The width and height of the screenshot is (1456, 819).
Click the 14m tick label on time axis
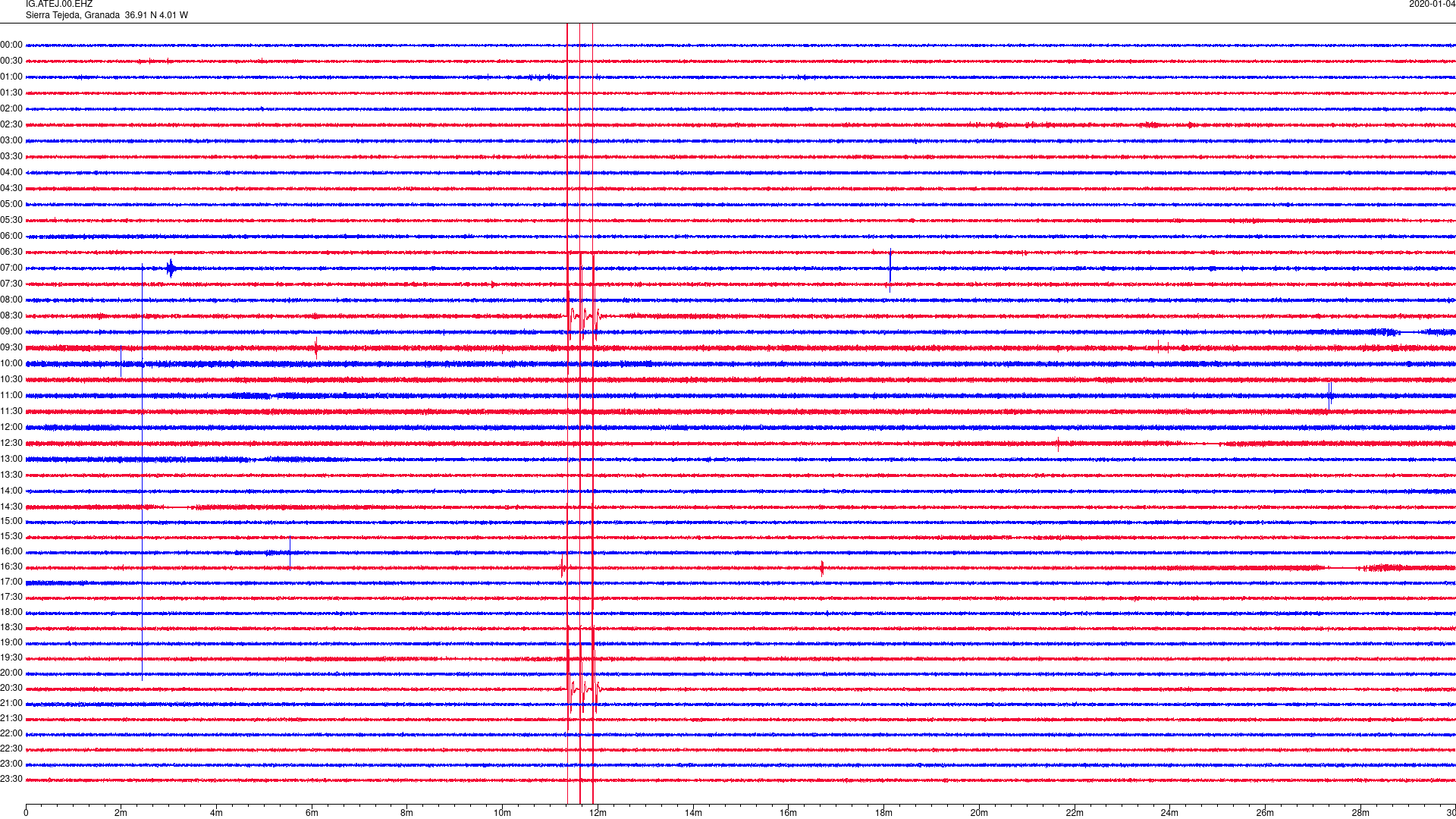[693, 813]
